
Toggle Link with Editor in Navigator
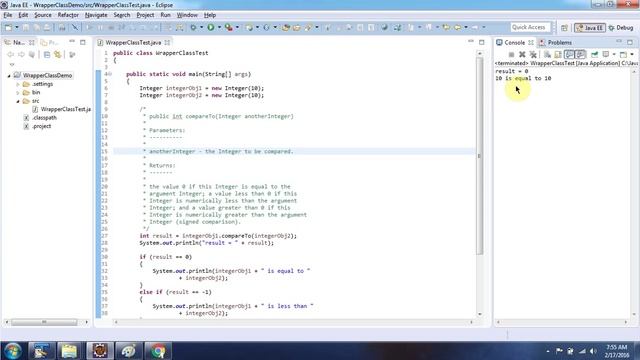click(x=58, y=55)
